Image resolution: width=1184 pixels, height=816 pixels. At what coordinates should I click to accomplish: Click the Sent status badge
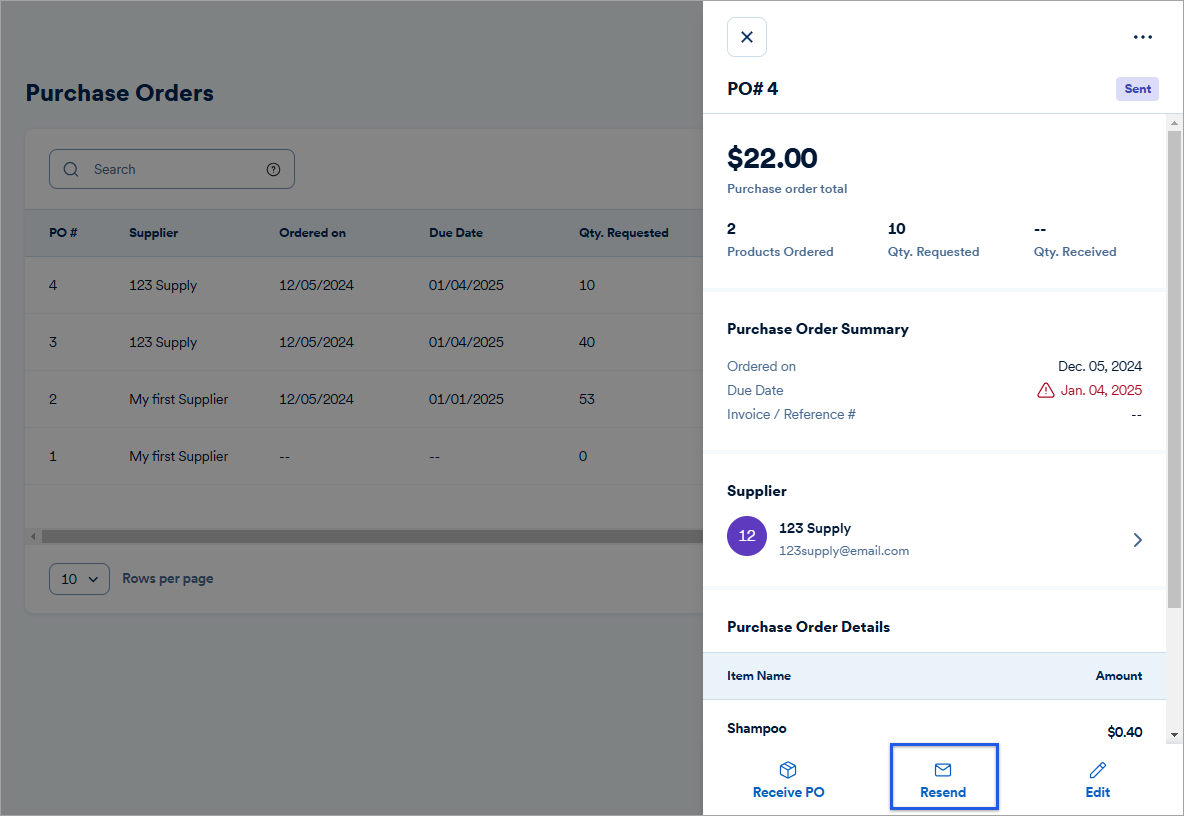tap(1137, 89)
